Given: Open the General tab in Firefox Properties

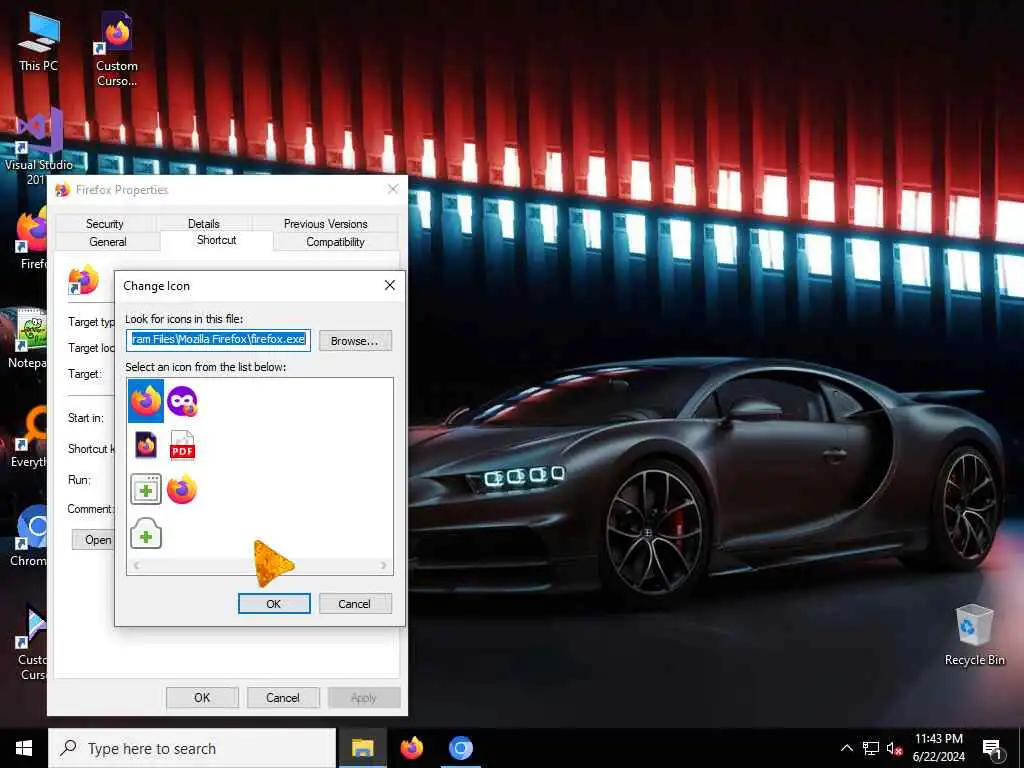Looking at the screenshot, I should pyautogui.click(x=108, y=242).
